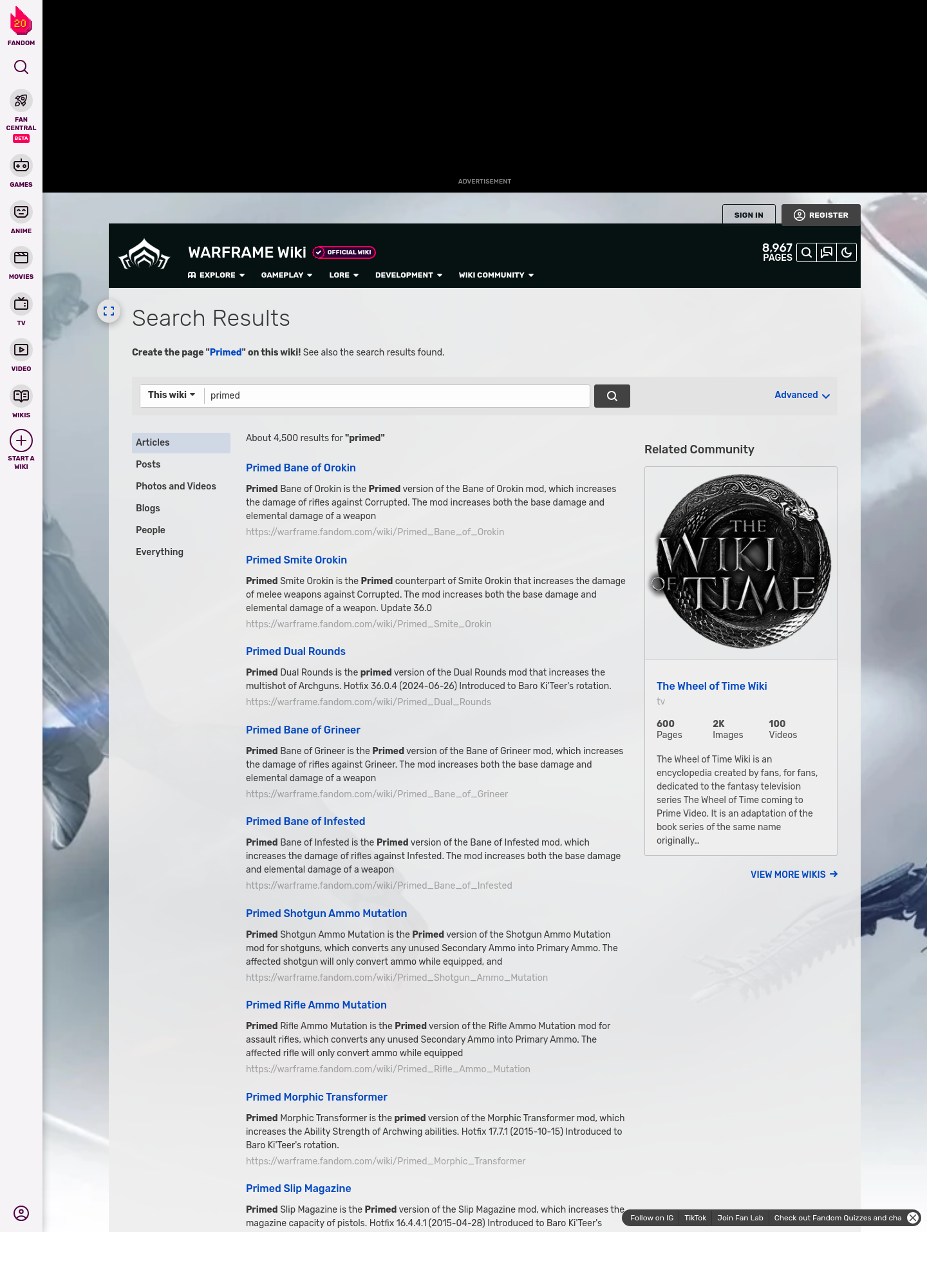Image resolution: width=927 pixels, height=1288 pixels.
Task: Open the Fandom home logo
Action: pos(21,26)
